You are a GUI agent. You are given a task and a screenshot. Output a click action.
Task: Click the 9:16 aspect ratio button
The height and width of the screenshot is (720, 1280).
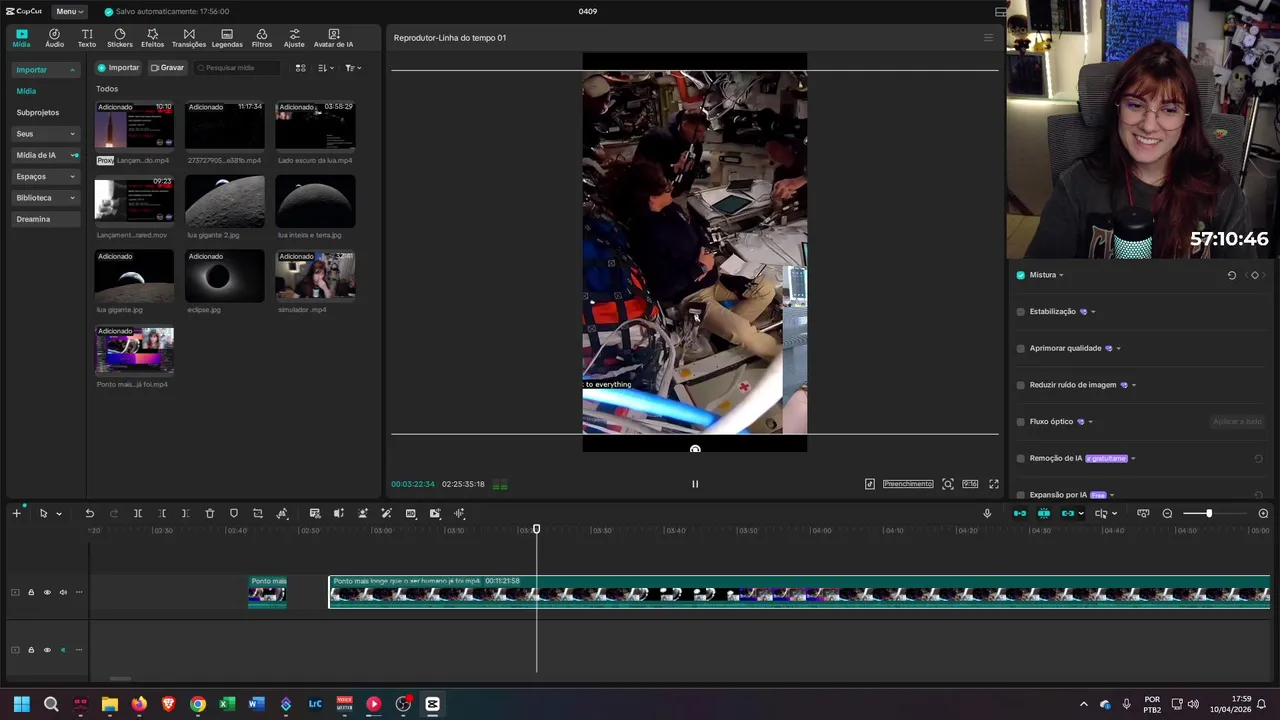point(970,484)
